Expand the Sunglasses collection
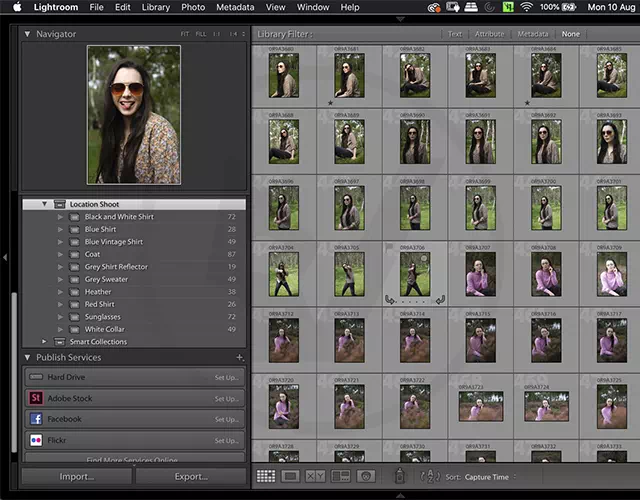The width and height of the screenshot is (640, 500). (x=60, y=317)
